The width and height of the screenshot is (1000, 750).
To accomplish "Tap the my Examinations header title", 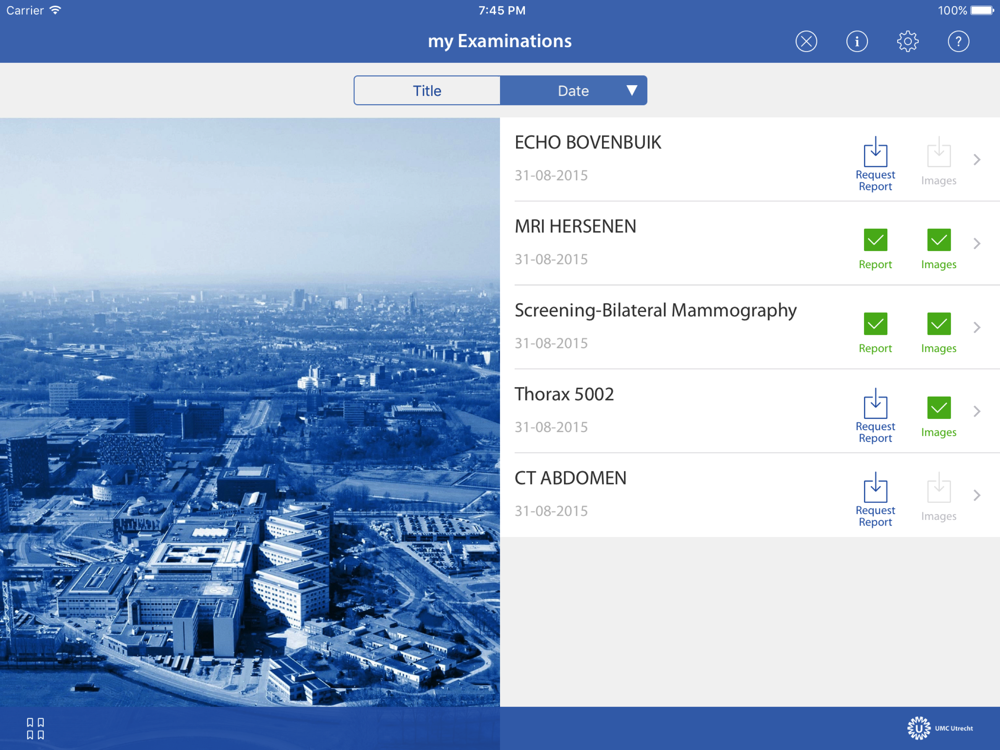I will (x=500, y=41).
